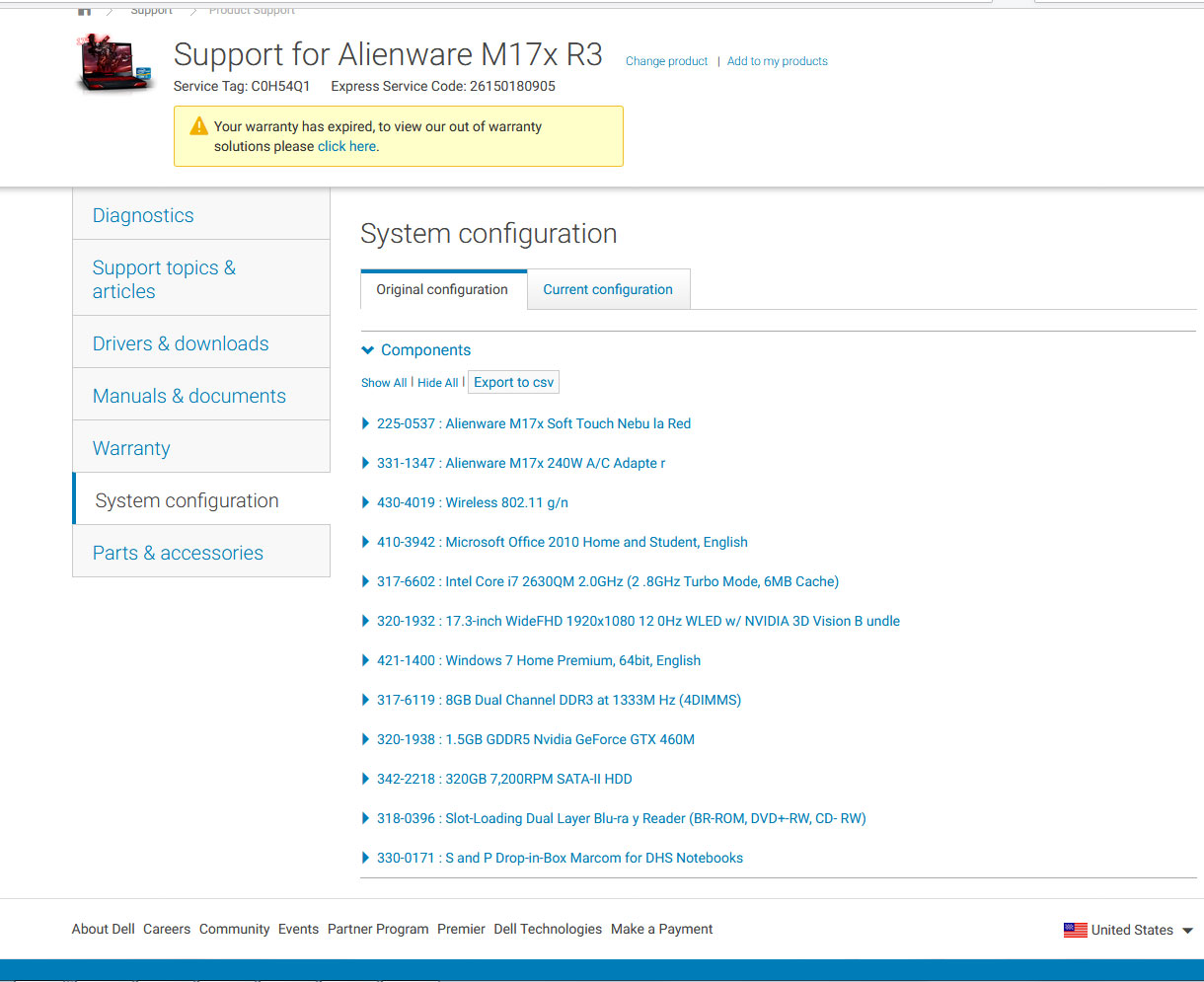Go to Drivers & downloads
This screenshot has height=982, width=1204.
[x=201, y=343]
